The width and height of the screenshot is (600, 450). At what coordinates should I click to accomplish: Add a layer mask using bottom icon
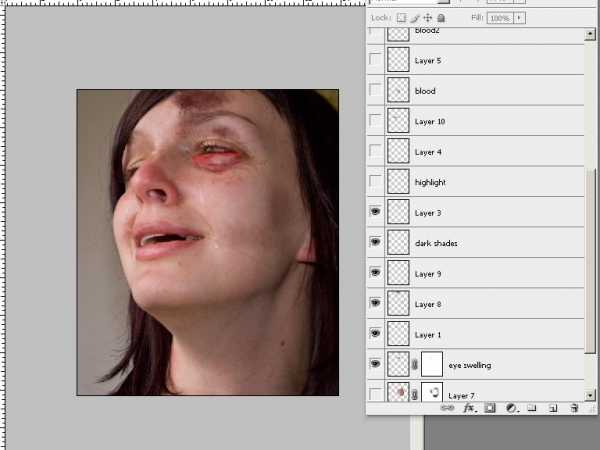click(x=489, y=408)
